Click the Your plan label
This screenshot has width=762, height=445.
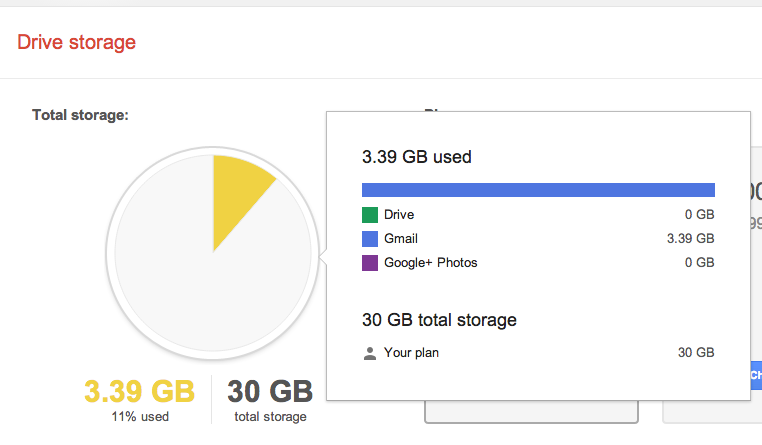412,353
